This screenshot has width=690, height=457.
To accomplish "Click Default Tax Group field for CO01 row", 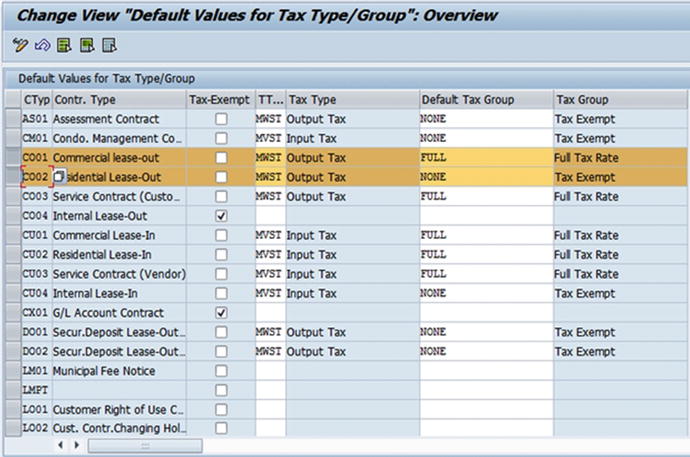I will click(x=485, y=158).
